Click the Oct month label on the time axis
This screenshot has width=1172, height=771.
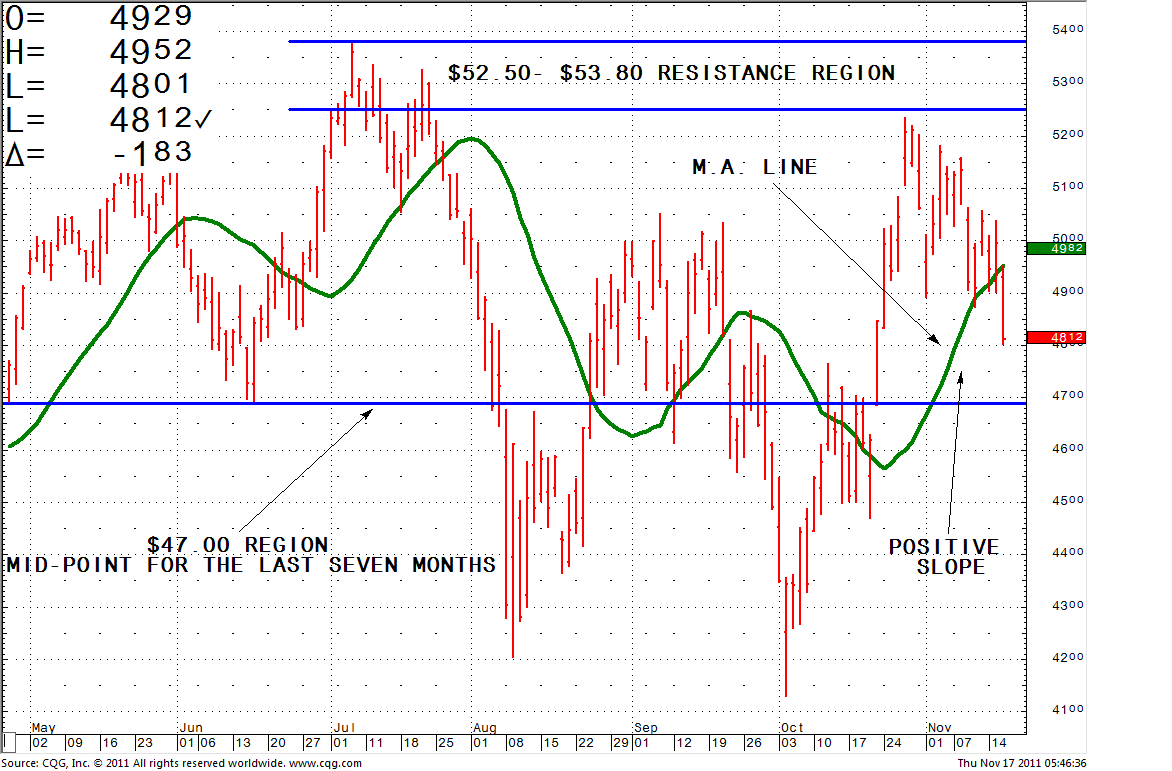point(792,726)
